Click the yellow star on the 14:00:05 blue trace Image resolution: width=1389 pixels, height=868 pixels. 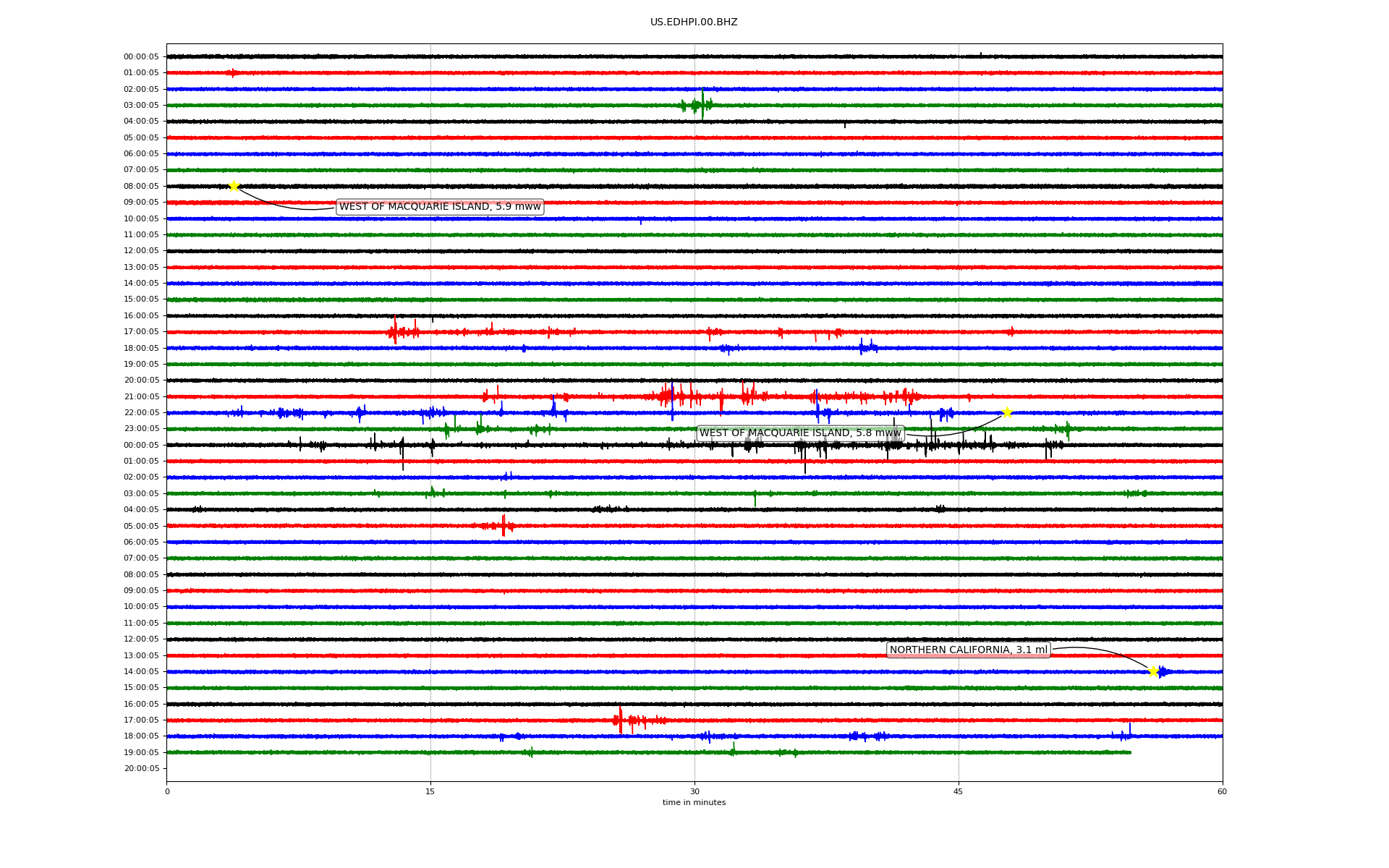pos(1154,671)
